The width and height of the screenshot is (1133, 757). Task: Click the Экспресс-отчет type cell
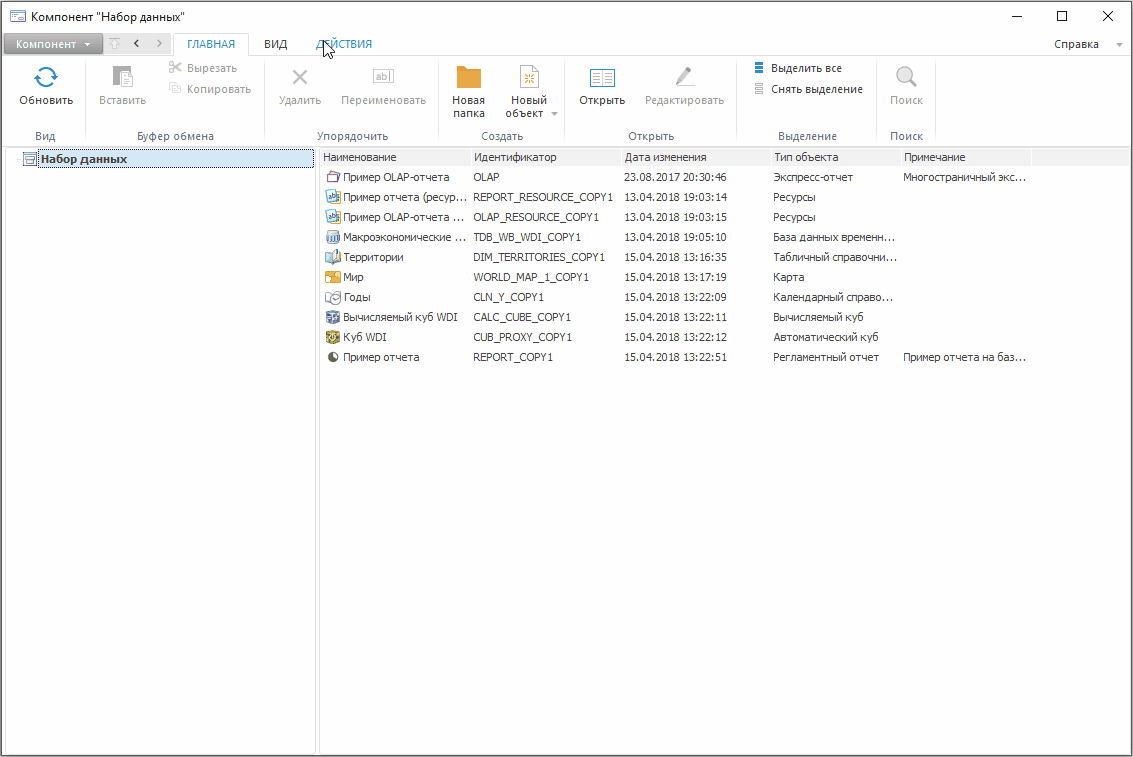[813, 177]
